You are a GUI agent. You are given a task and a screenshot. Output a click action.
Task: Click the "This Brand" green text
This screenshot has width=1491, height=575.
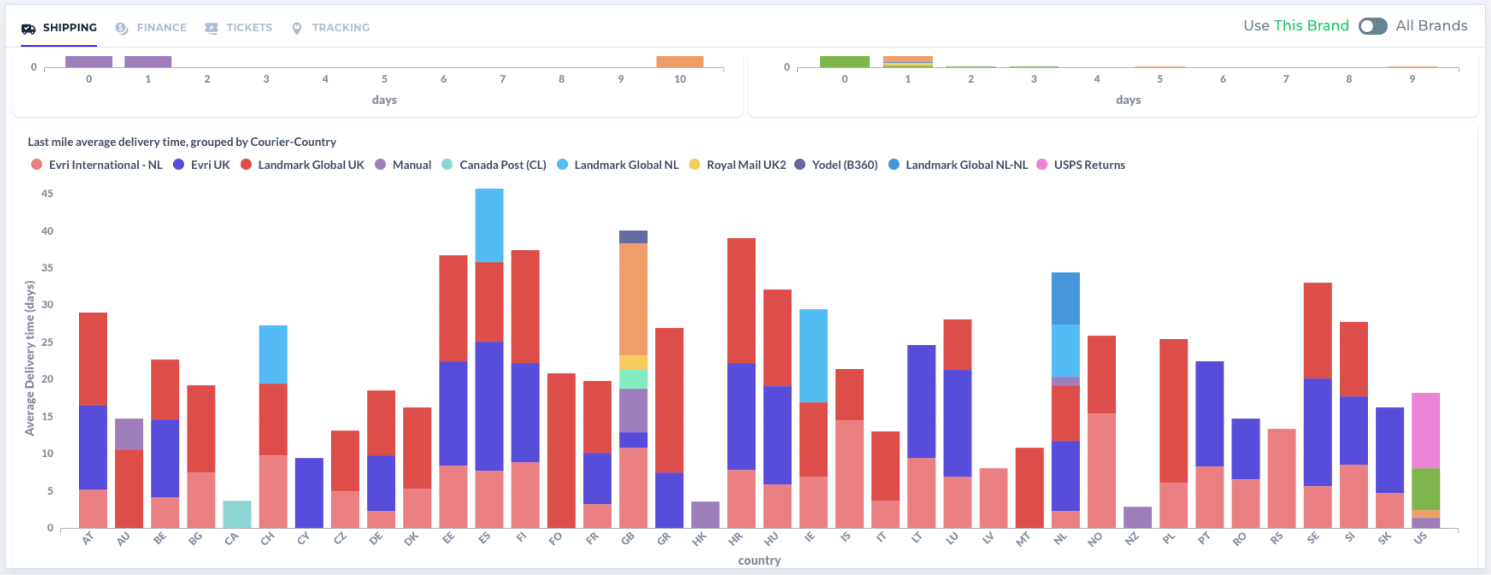(1311, 26)
